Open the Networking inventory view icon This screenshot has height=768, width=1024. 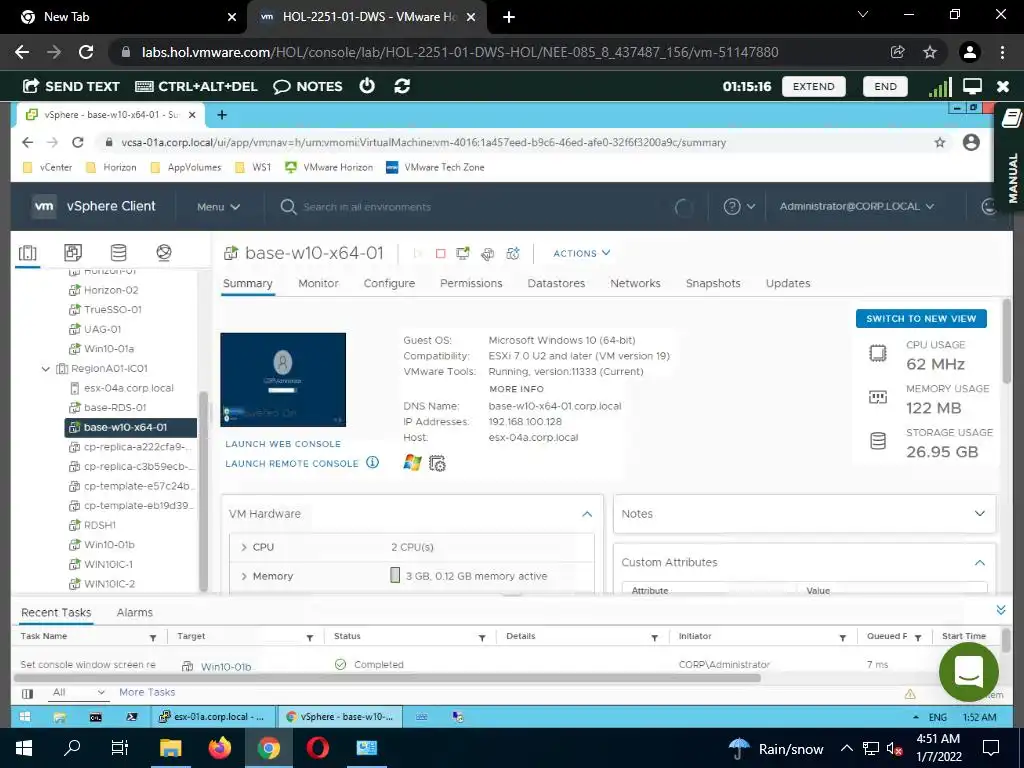click(x=164, y=253)
